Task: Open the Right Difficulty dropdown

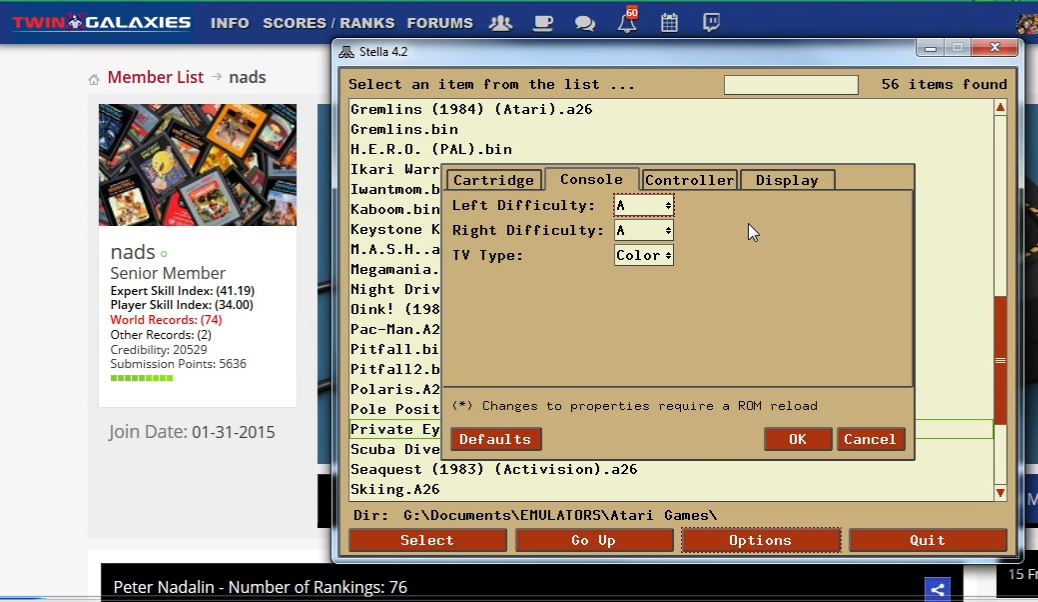Action: pyautogui.click(x=643, y=230)
